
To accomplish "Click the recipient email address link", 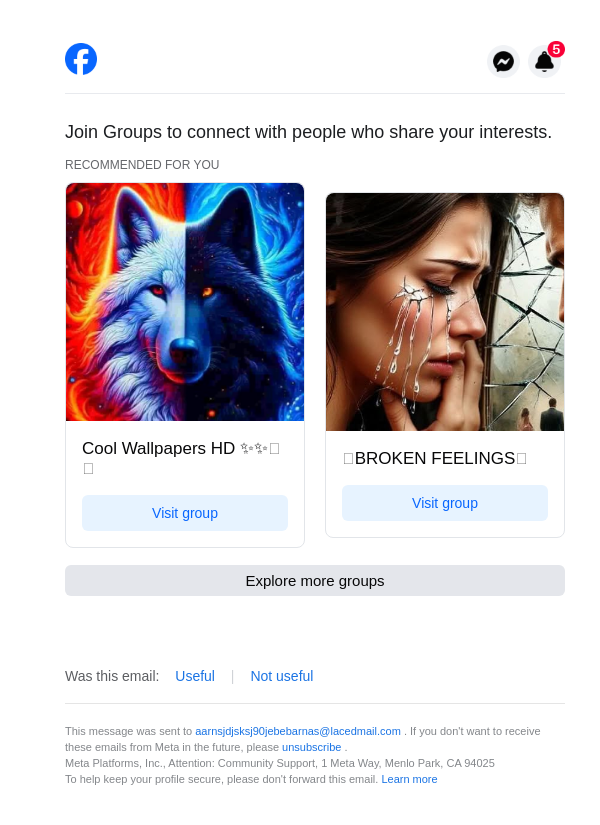I will click(298, 731).
